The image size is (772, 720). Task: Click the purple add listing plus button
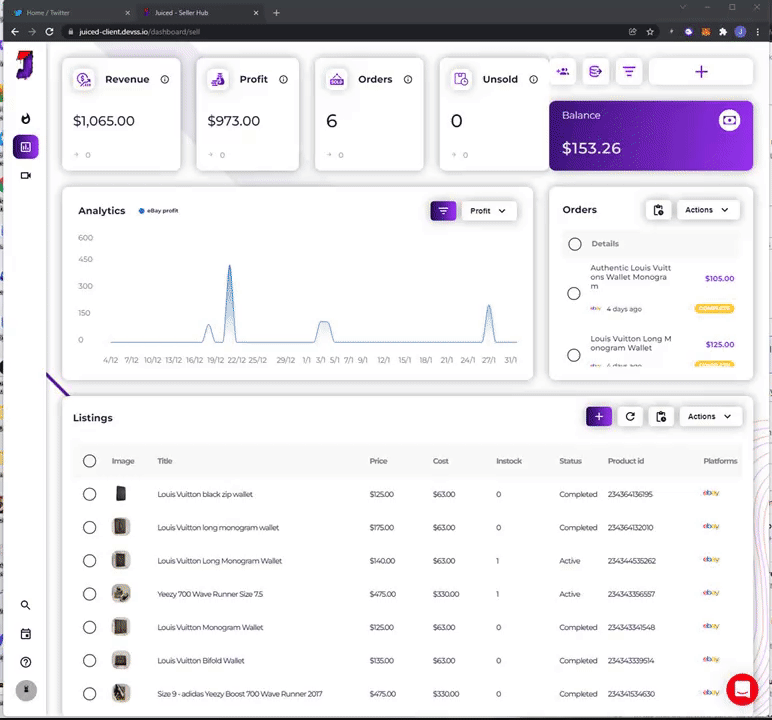[x=599, y=417]
